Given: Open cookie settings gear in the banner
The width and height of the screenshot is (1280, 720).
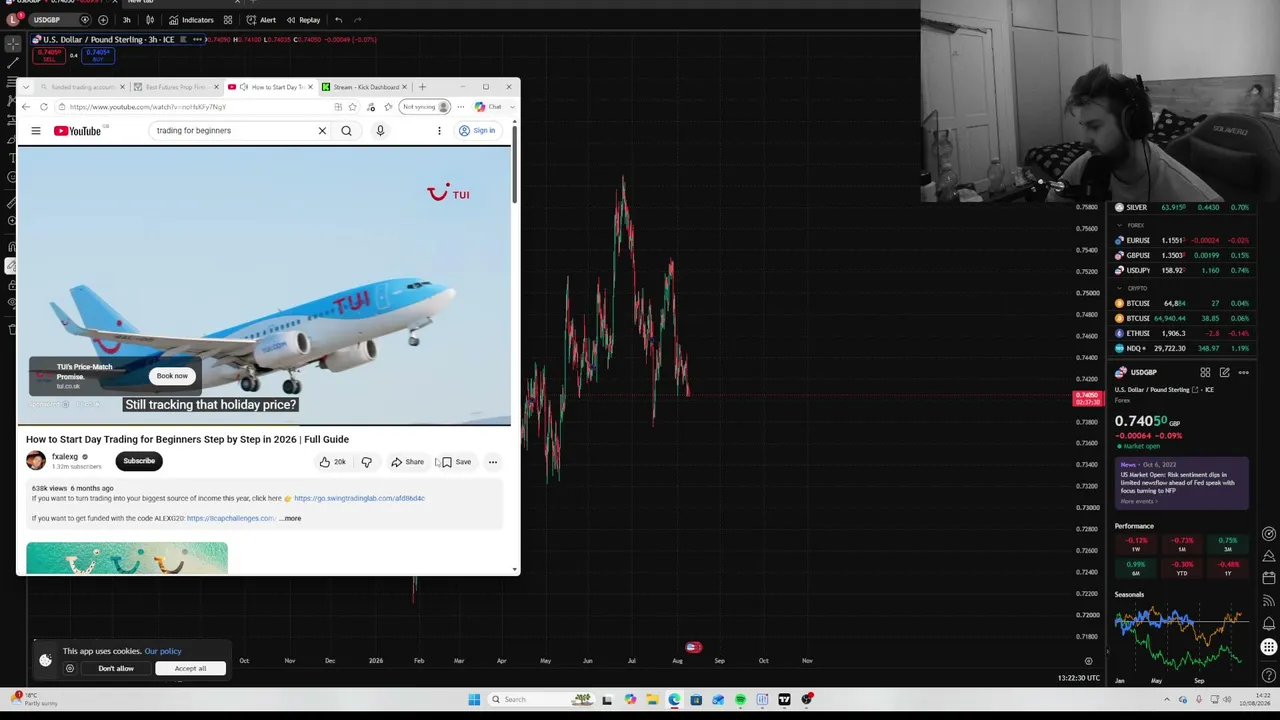Looking at the screenshot, I should pyautogui.click(x=70, y=669).
